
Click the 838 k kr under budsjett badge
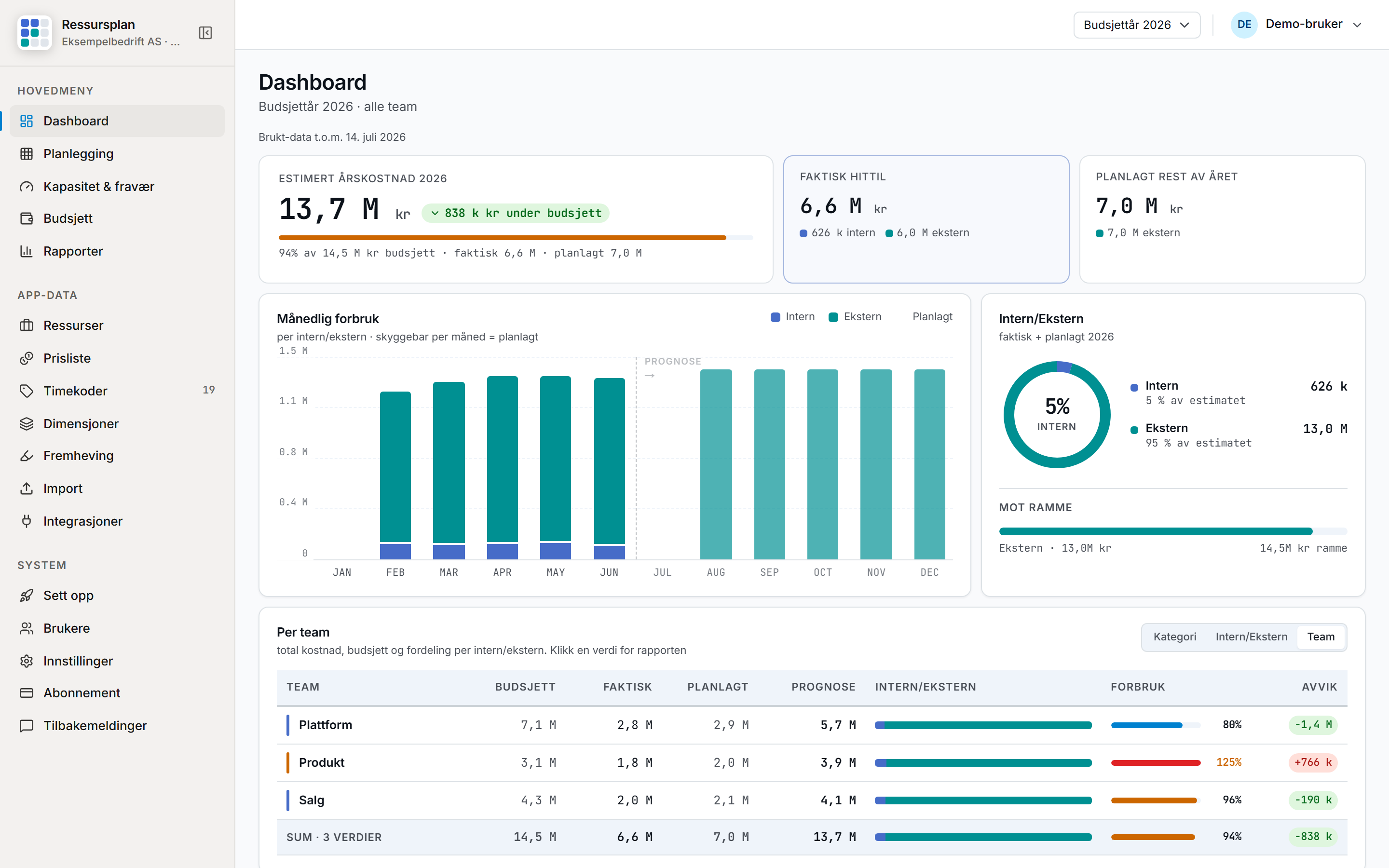(x=516, y=213)
